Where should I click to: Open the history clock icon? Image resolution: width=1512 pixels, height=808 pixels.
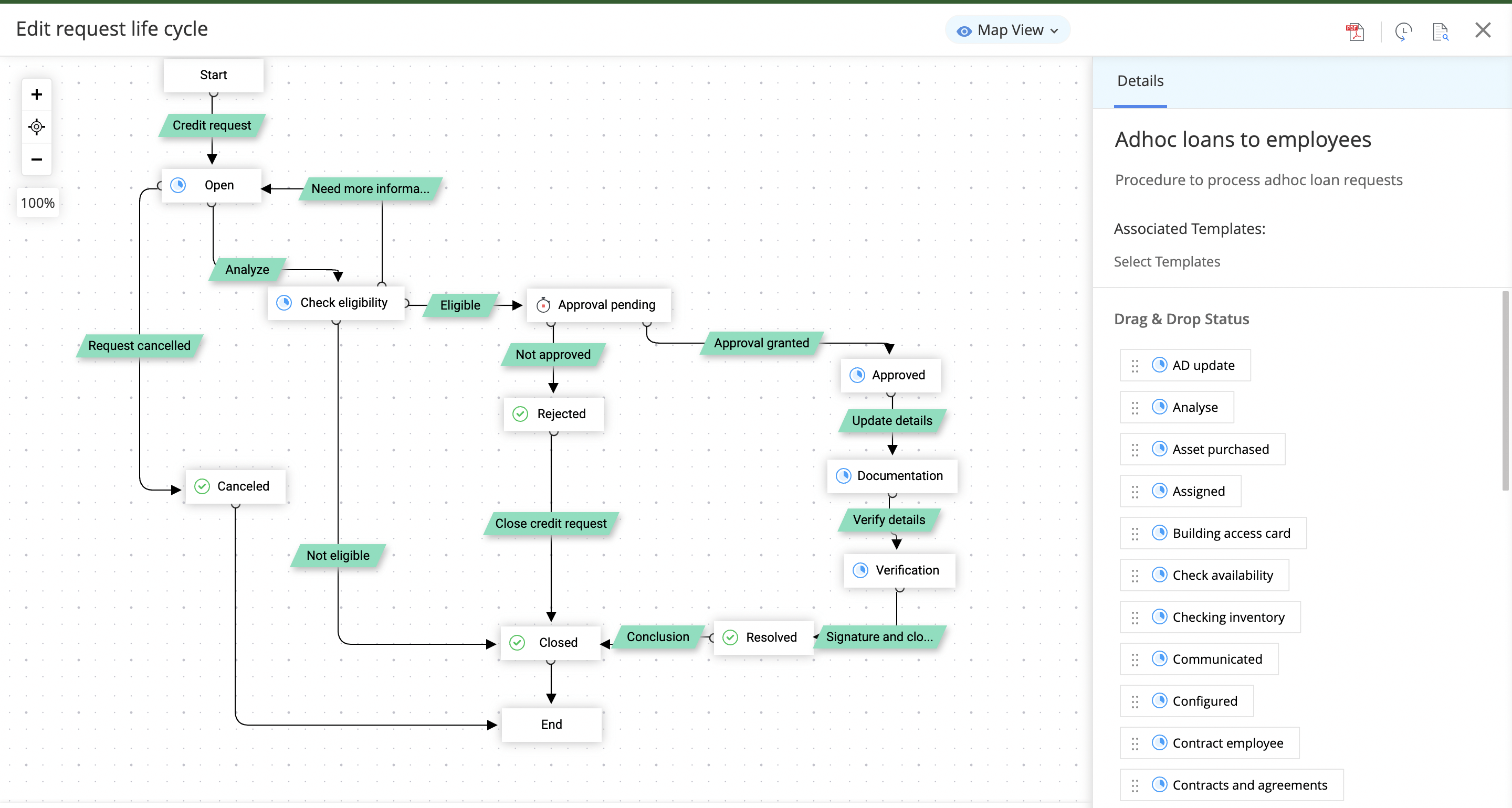(x=1403, y=31)
